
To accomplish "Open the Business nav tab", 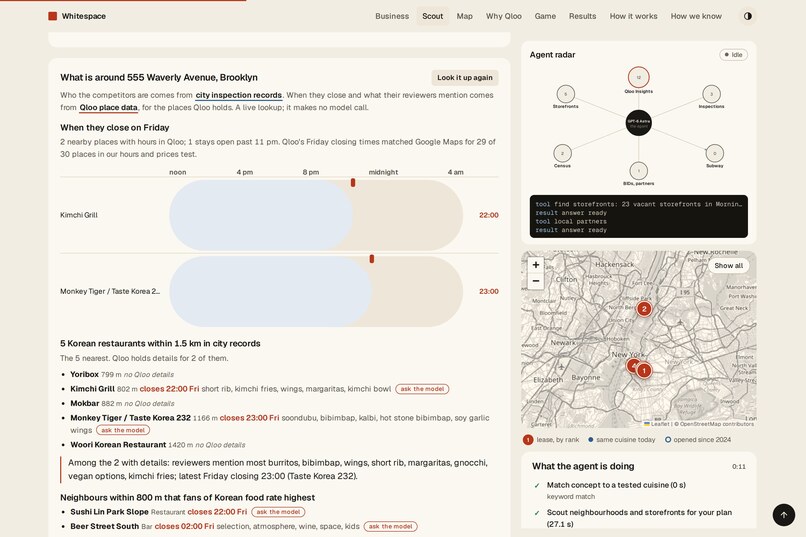I will [x=392, y=16].
